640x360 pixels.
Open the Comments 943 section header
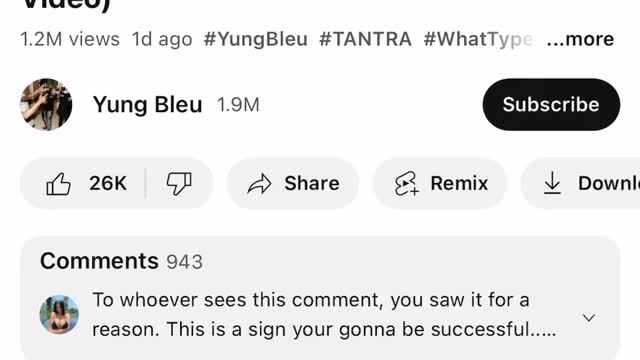(121, 261)
